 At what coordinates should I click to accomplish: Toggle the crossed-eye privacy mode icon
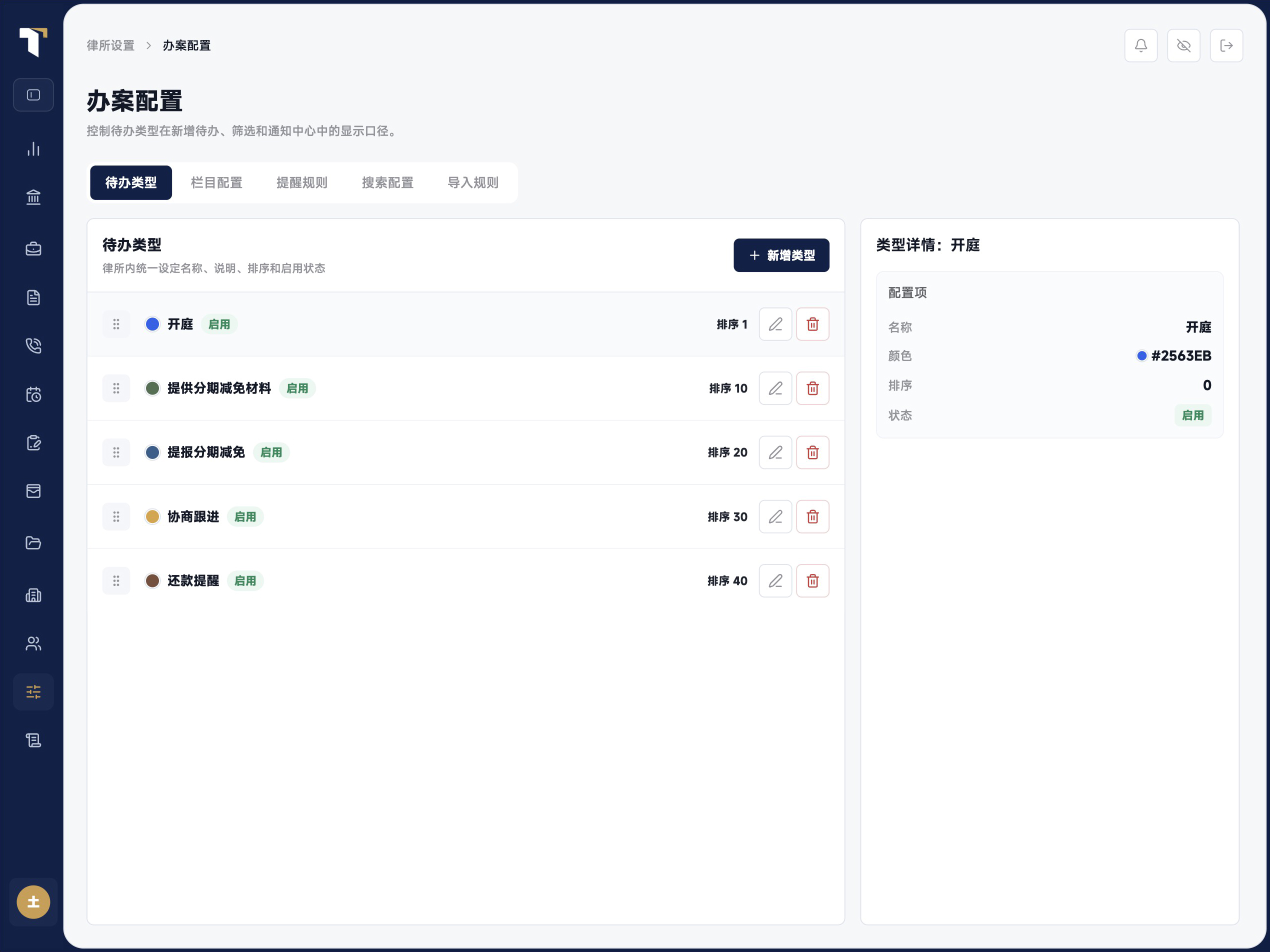pyautogui.click(x=1184, y=45)
